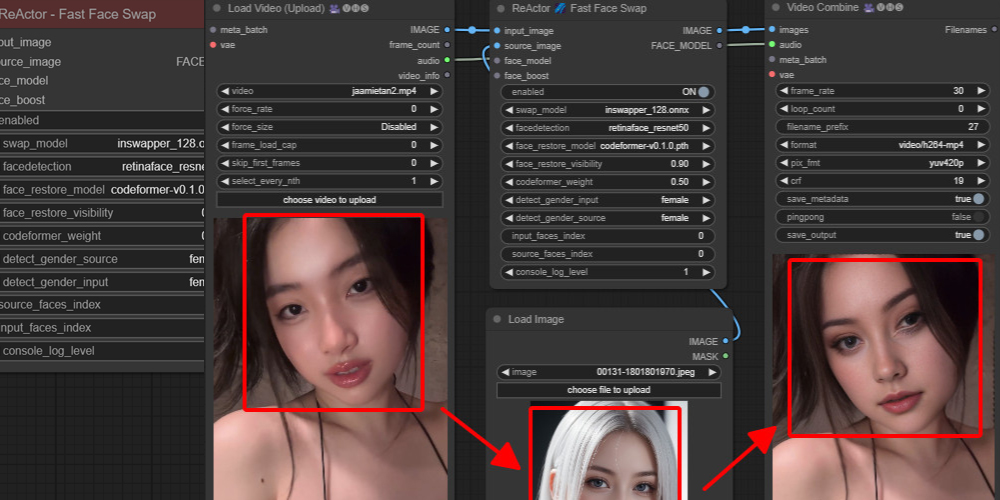Click codeformer_weight row in left ReActor panel
Viewport: 1000px width, 500px height.
[102, 236]
